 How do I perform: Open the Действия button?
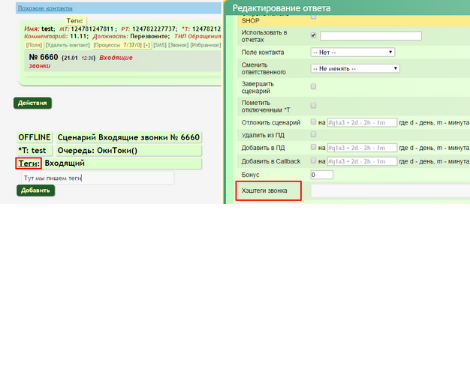tap(32, 103)
